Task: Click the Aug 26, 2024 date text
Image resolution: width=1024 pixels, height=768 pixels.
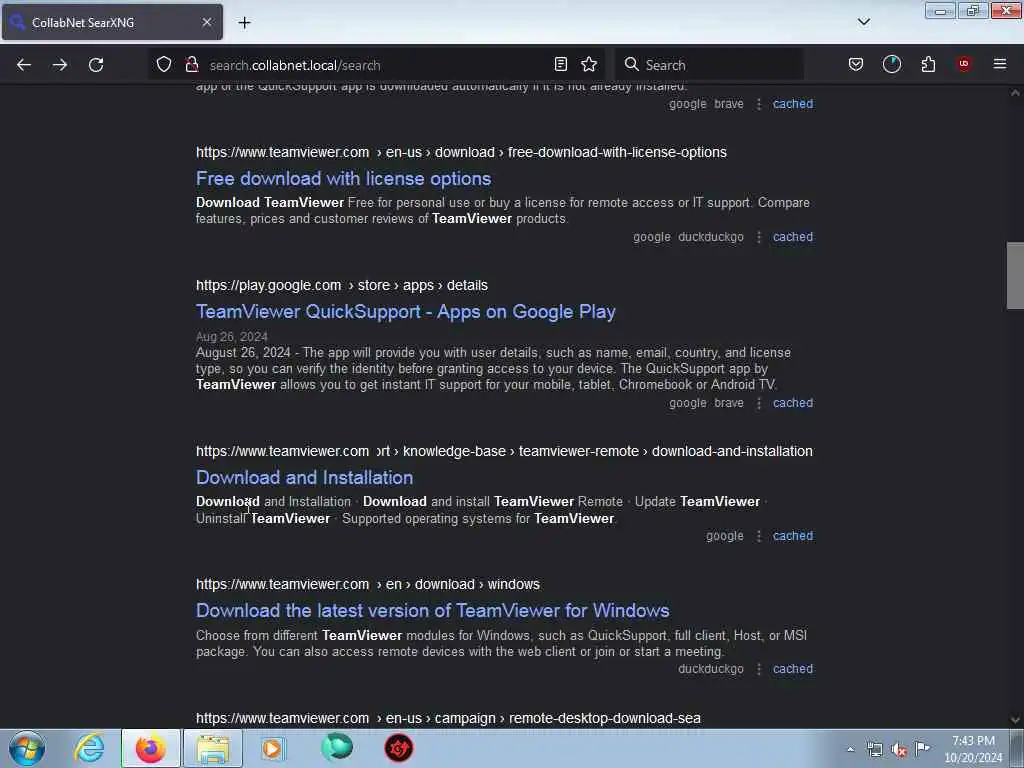Action: tap(232, 337)
